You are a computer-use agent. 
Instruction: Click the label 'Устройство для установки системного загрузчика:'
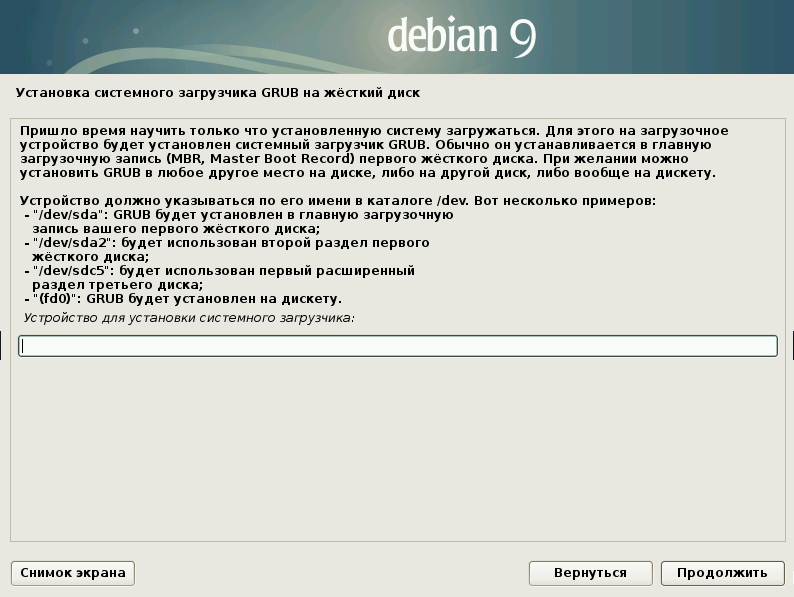coord(189,318)
